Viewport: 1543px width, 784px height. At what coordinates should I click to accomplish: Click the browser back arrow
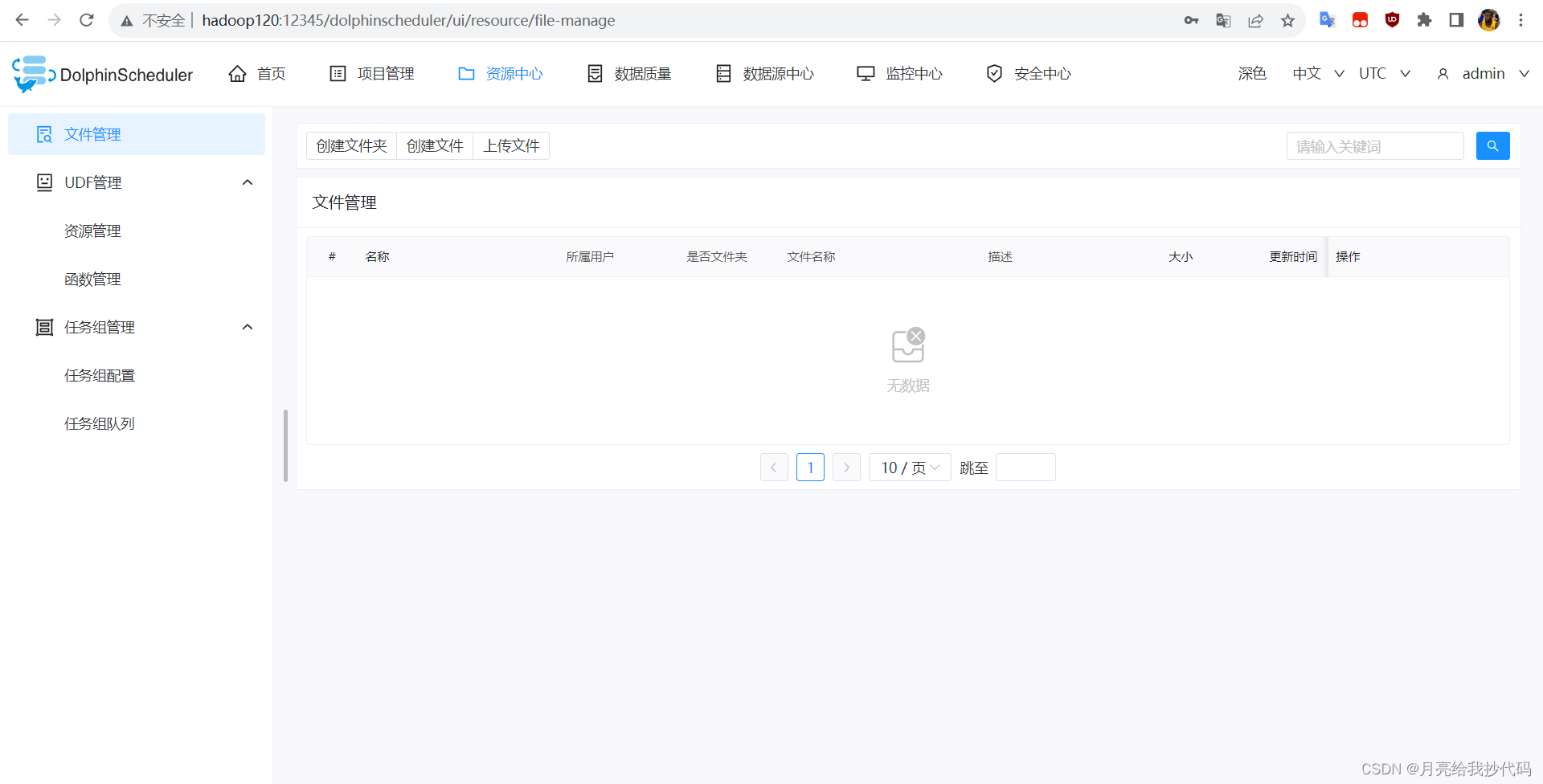23,20
